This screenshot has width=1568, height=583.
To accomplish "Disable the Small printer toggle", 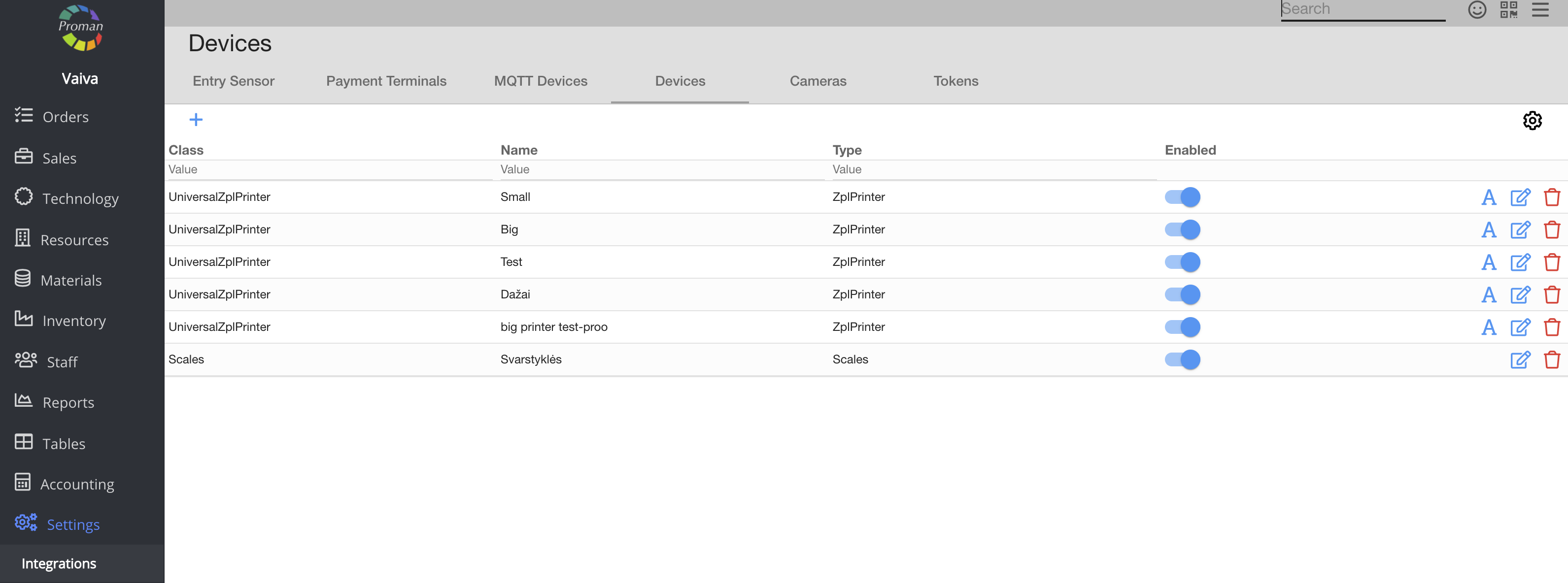I will pos(1182,197).
